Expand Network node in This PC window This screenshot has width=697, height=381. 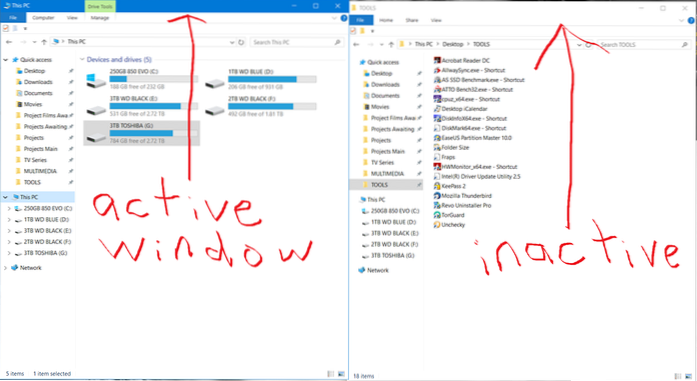click(x=5, y=268)
